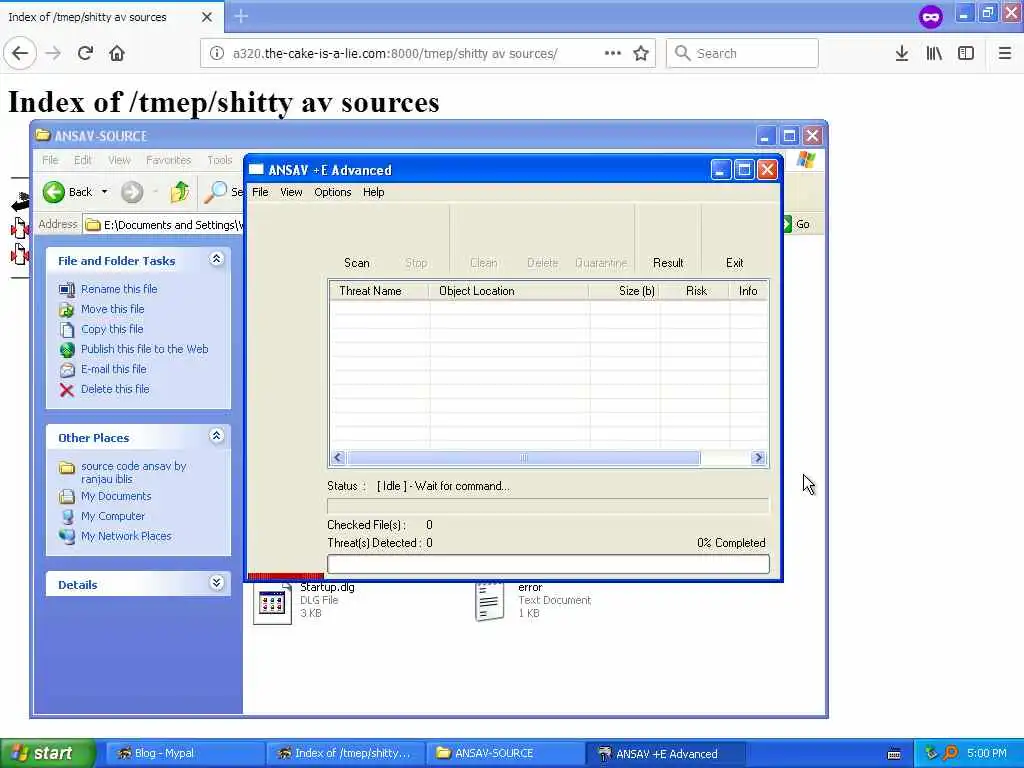Open the Help menu in ANSAV
Screen dimensions: 1024x768
pyautogui.click(x=374, y=192)
